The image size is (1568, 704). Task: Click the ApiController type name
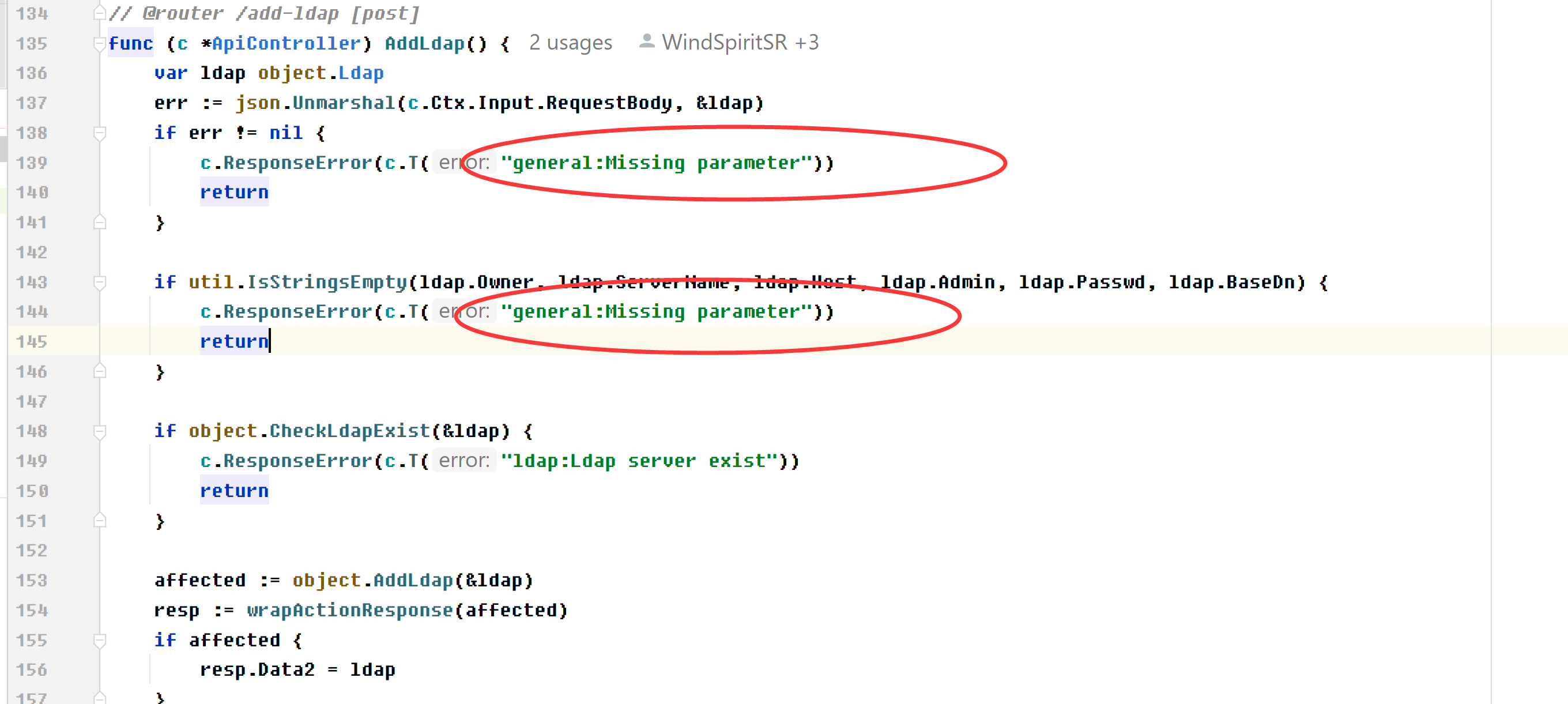(286, 43)
